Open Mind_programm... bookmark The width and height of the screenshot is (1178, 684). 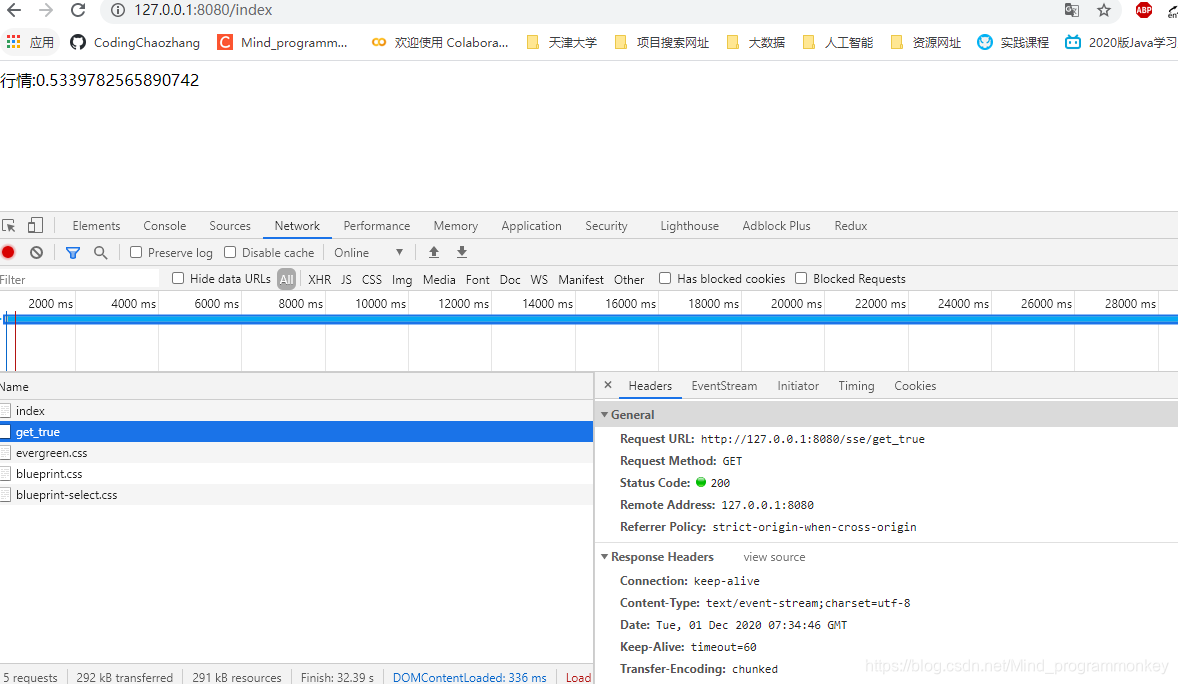coord(282,42)
